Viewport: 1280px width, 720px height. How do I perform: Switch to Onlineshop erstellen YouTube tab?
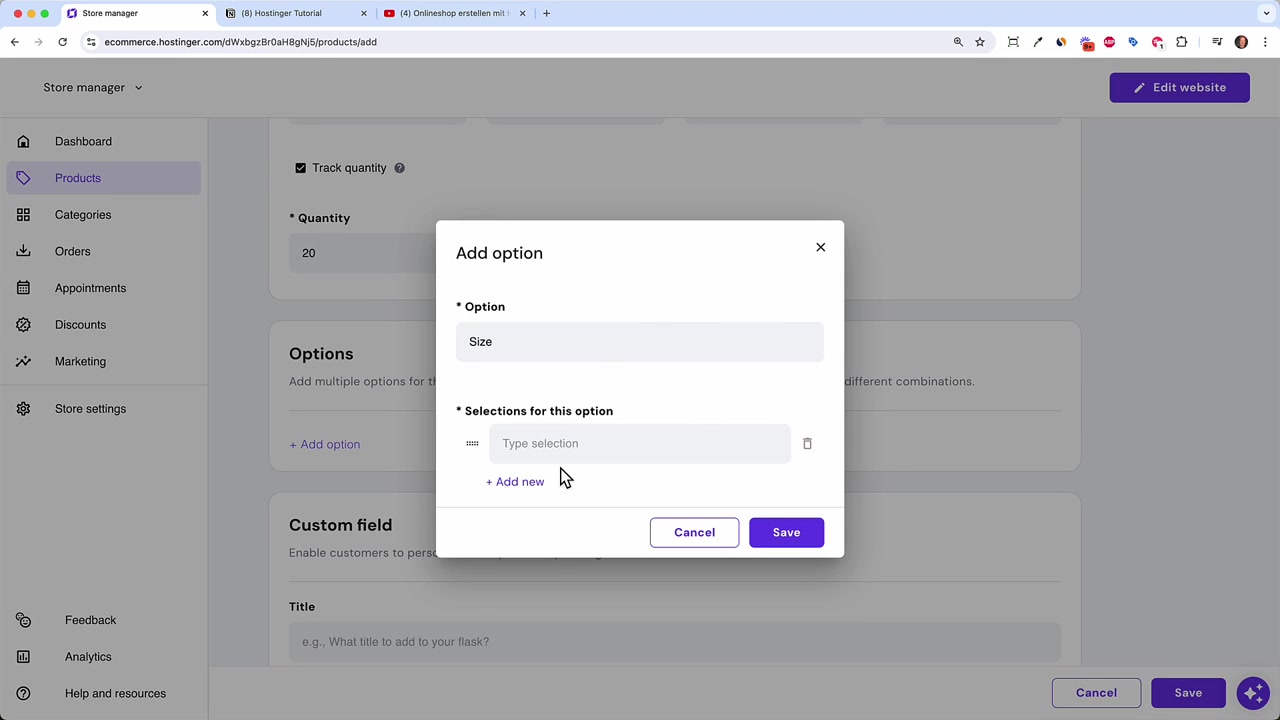coord(454,13)
